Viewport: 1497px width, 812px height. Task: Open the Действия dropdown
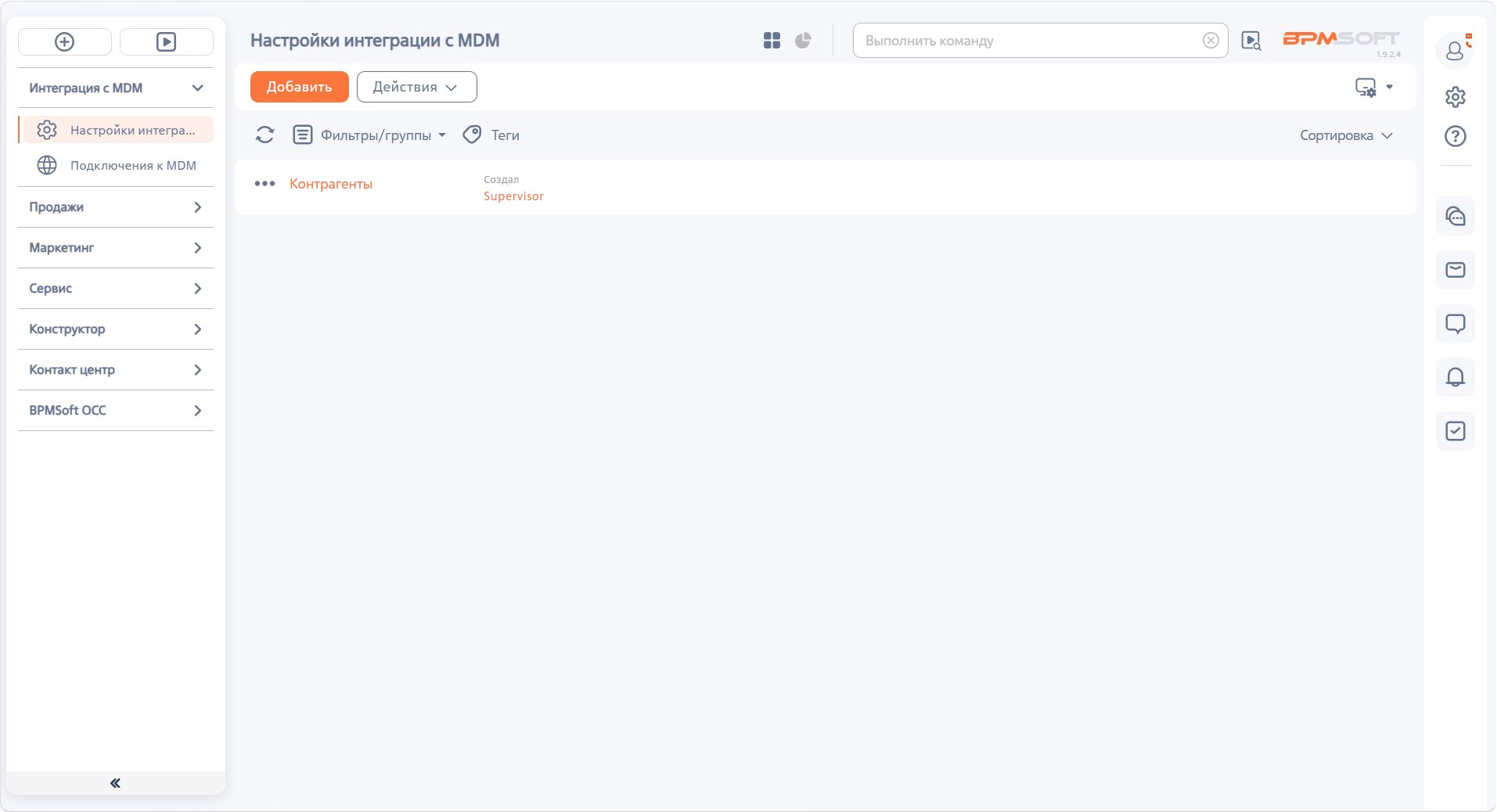[416, 87]
